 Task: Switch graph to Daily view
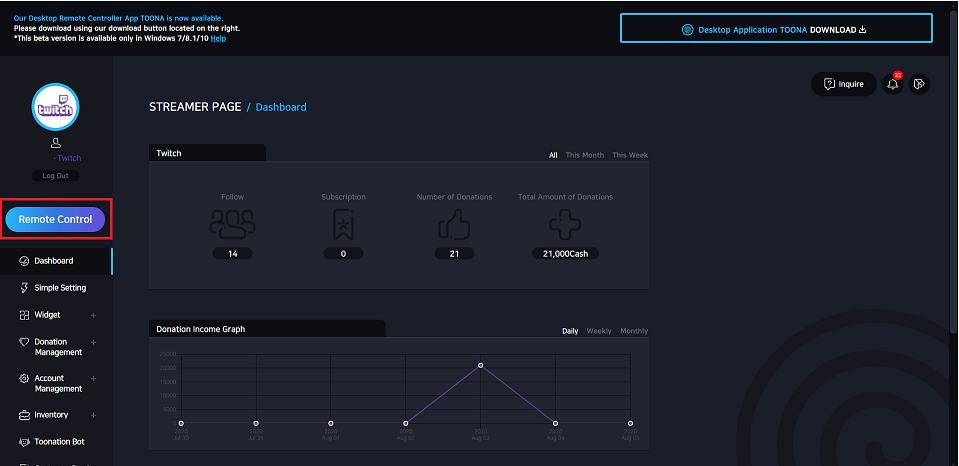[570, 331]
